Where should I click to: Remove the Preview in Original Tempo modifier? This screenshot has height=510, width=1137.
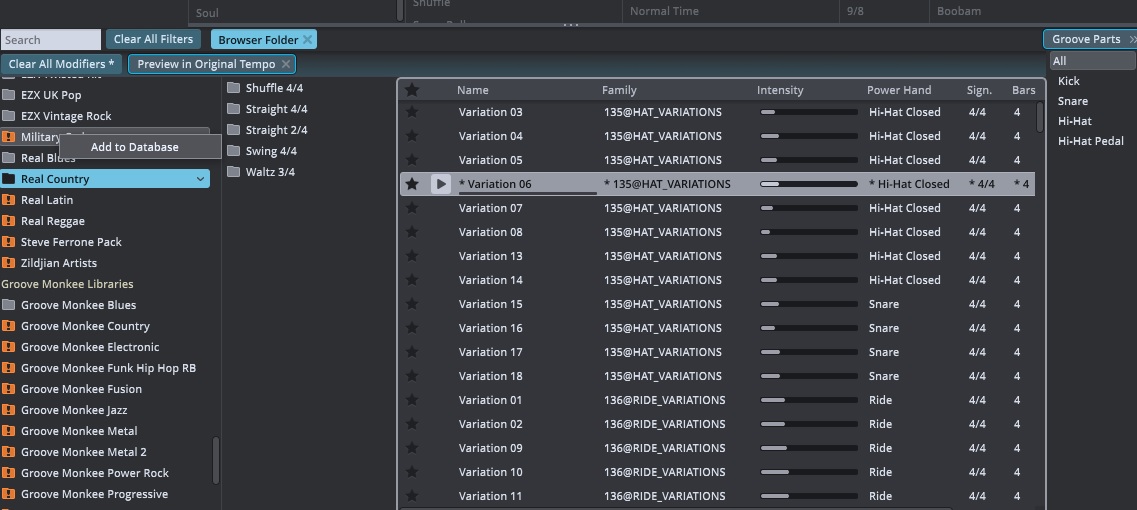286,64
